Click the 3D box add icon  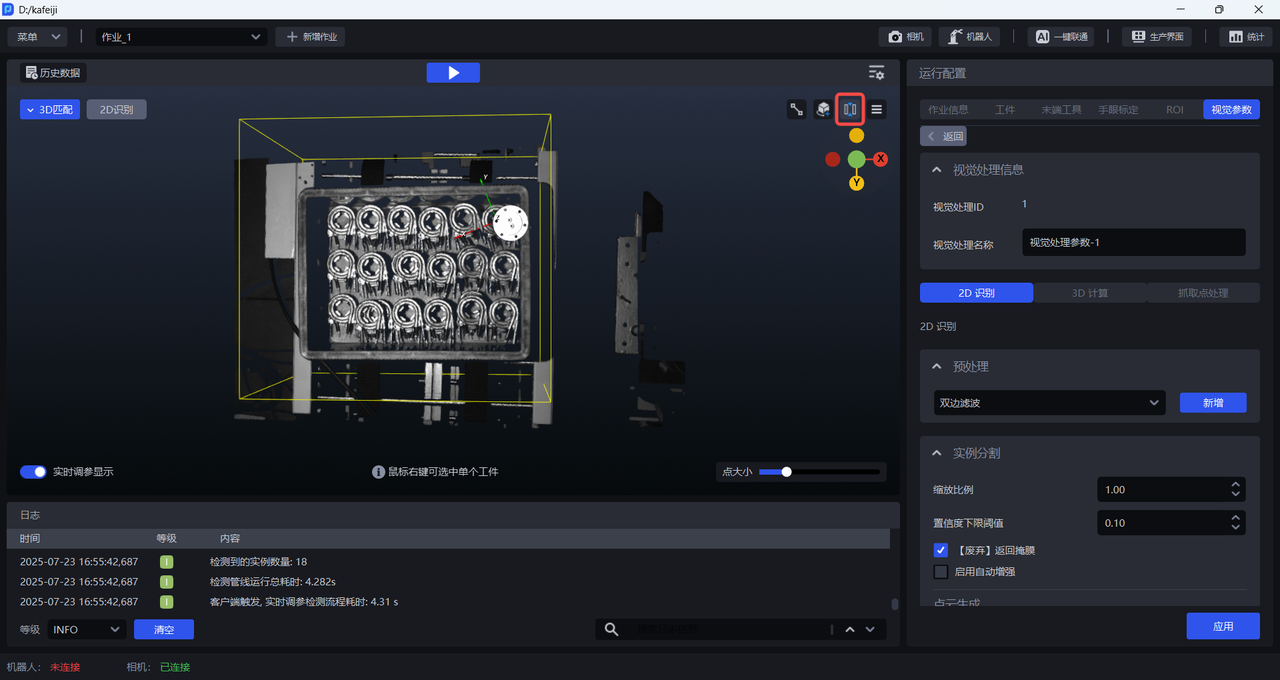tap(823, 110)
